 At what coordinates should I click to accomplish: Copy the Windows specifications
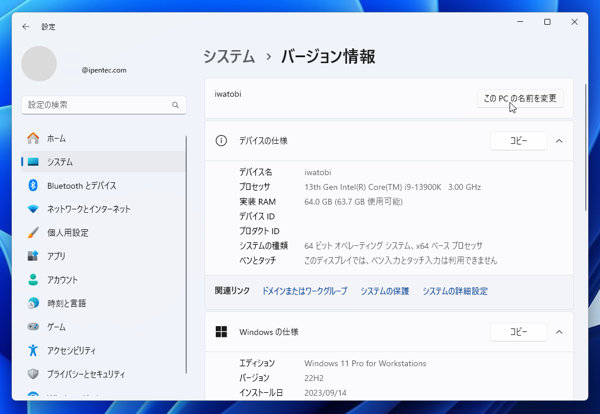(x=518, y=332)
